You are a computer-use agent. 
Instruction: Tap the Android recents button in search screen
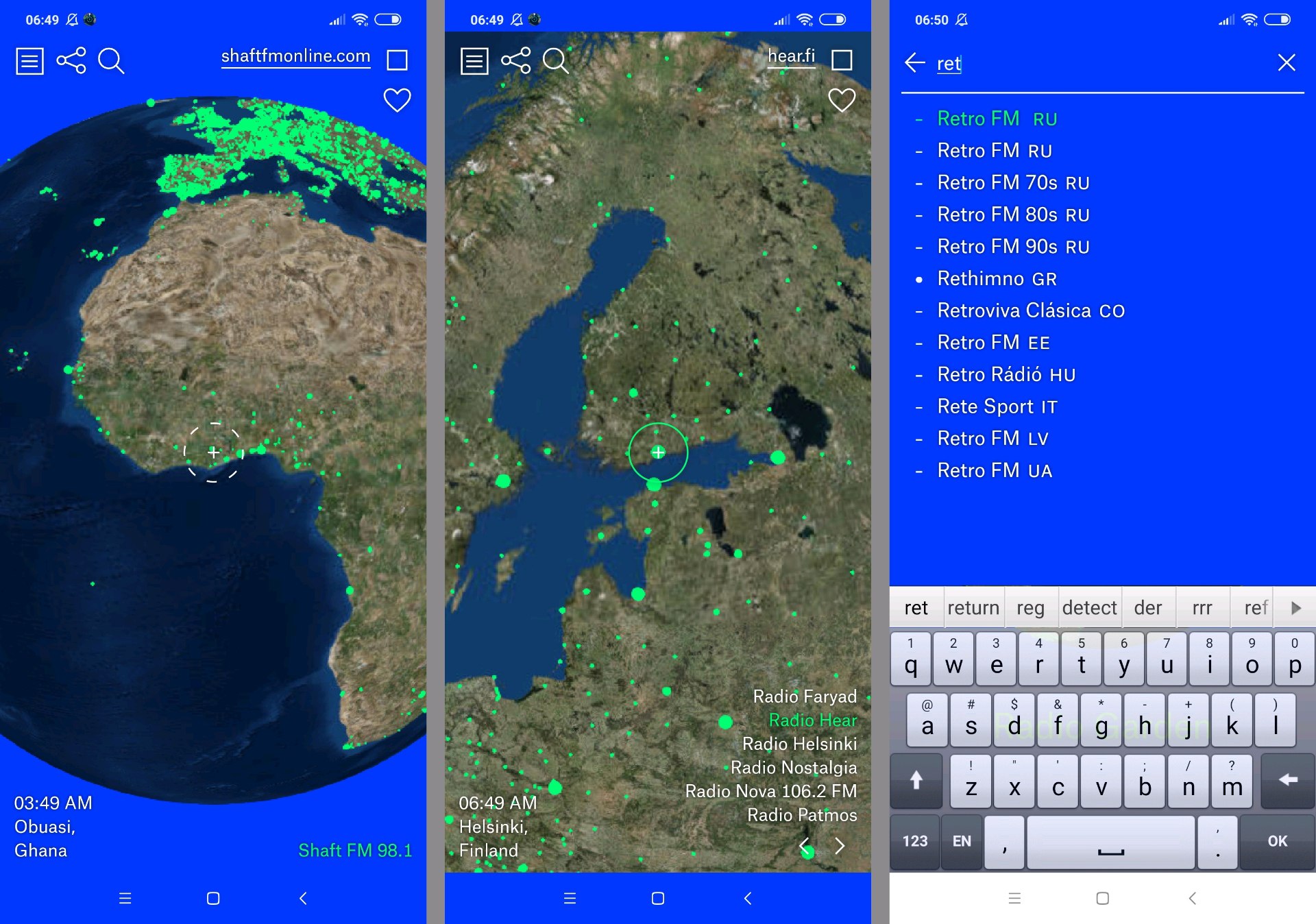pyautogui.click(x=1014, y=898)
